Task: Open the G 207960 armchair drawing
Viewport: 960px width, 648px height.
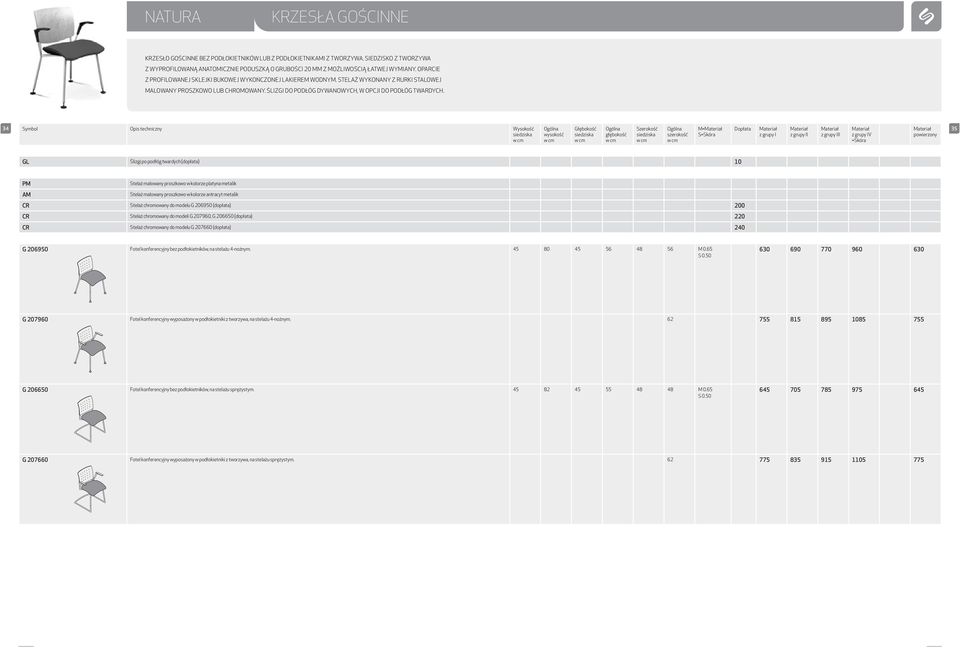Action: pos(91,348)
